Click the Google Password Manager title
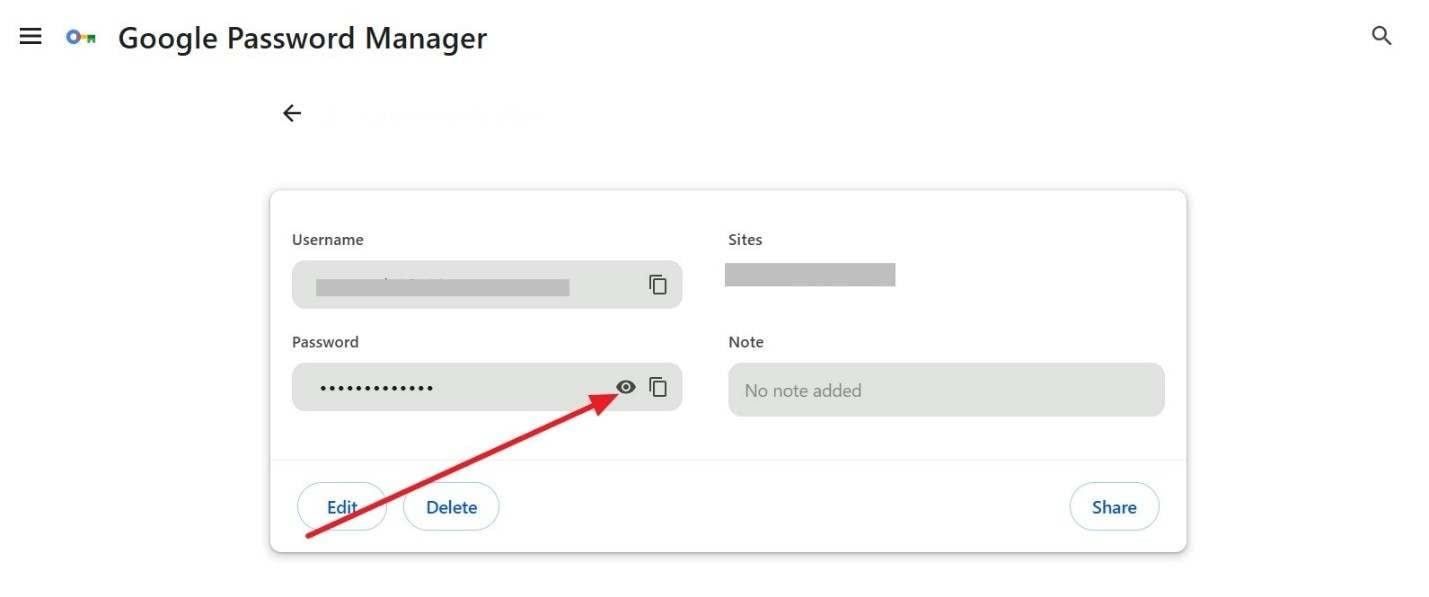The height and width of the screenshot is (597, 1429). [x=302, y=38]
